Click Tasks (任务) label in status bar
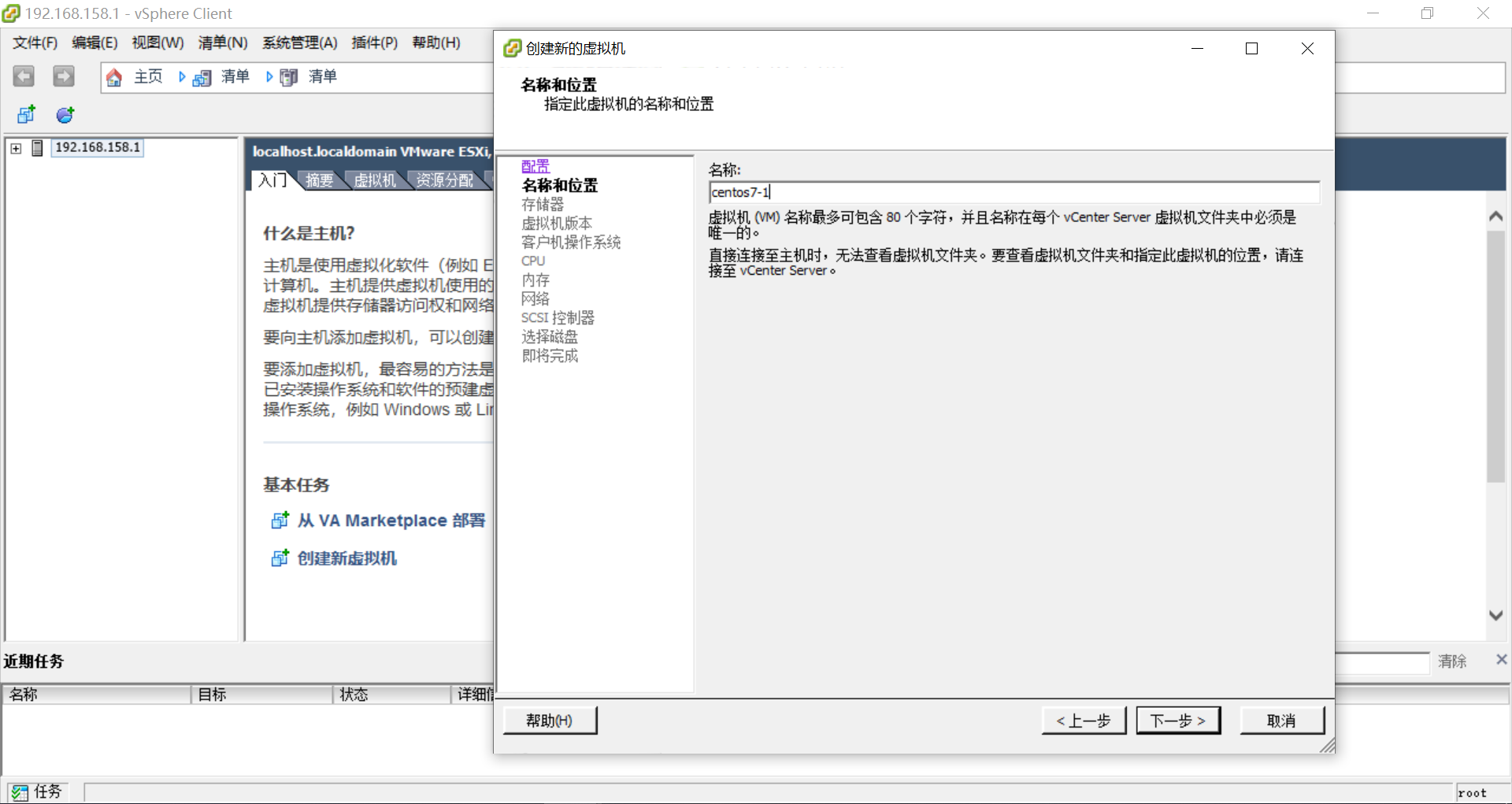 point(47,791)
